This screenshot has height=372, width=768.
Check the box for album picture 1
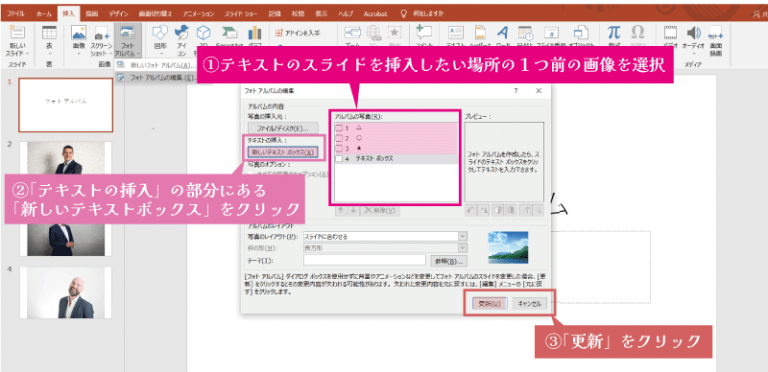339,128
